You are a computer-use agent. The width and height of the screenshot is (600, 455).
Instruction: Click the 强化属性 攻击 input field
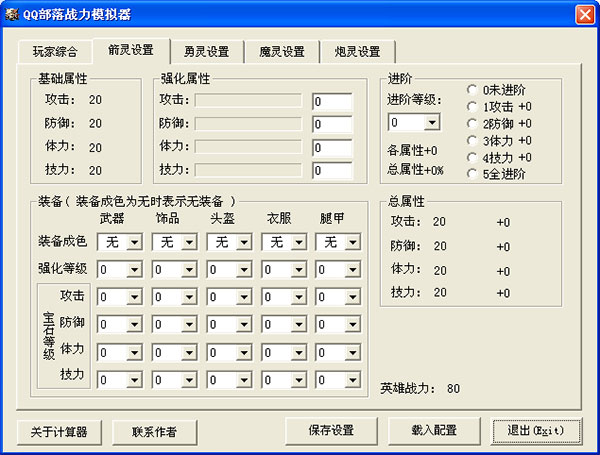pos(332,102)
